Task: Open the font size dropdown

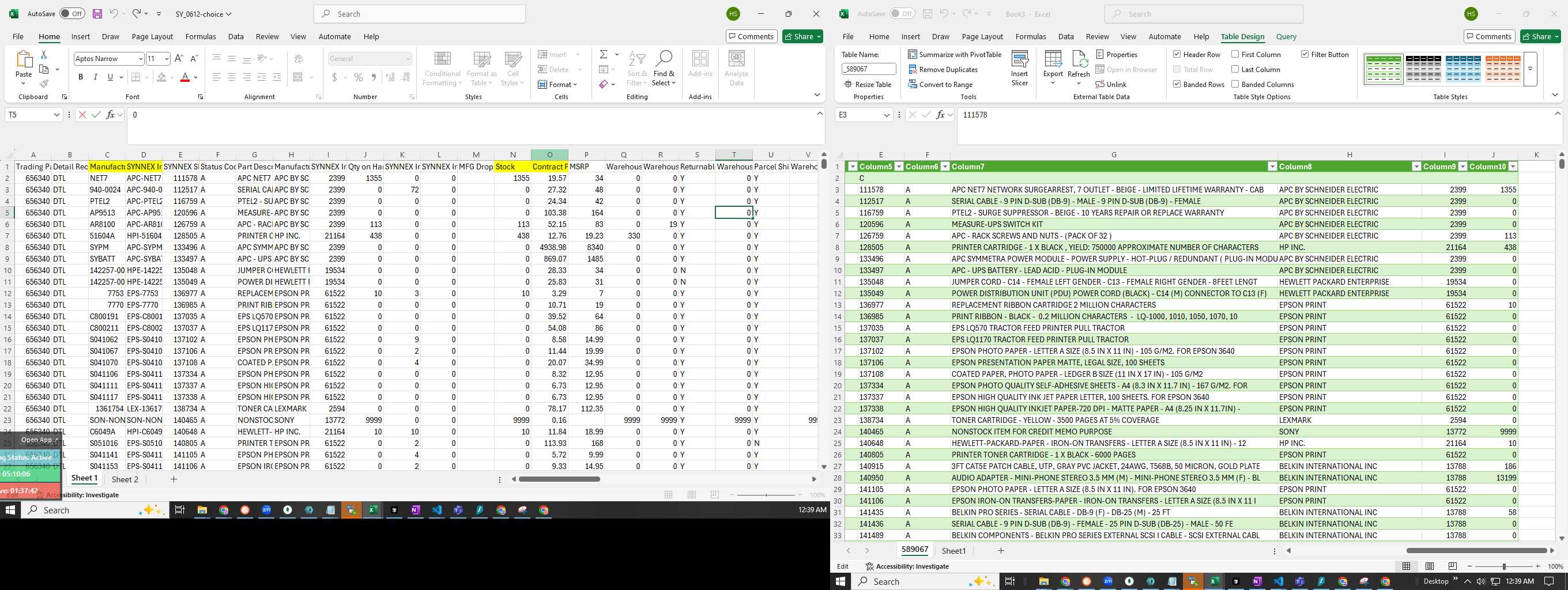Action: tap(166, 59)
